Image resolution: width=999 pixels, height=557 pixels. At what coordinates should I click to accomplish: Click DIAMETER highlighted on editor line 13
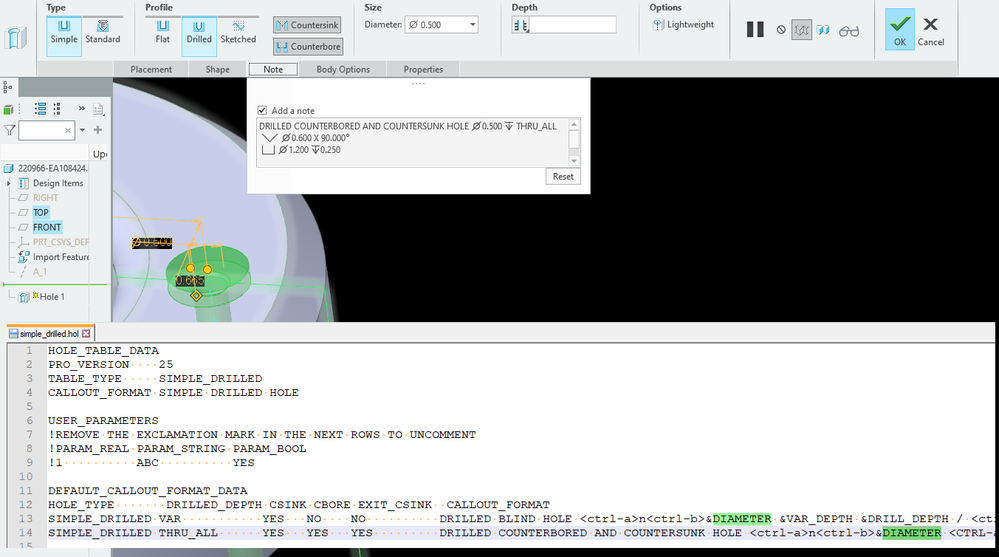(742, 519)
